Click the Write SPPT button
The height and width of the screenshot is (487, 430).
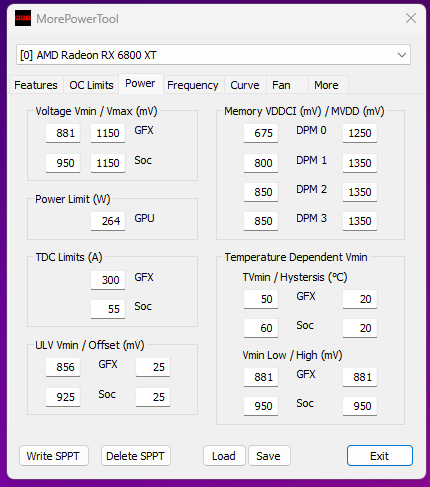[53, 456]
